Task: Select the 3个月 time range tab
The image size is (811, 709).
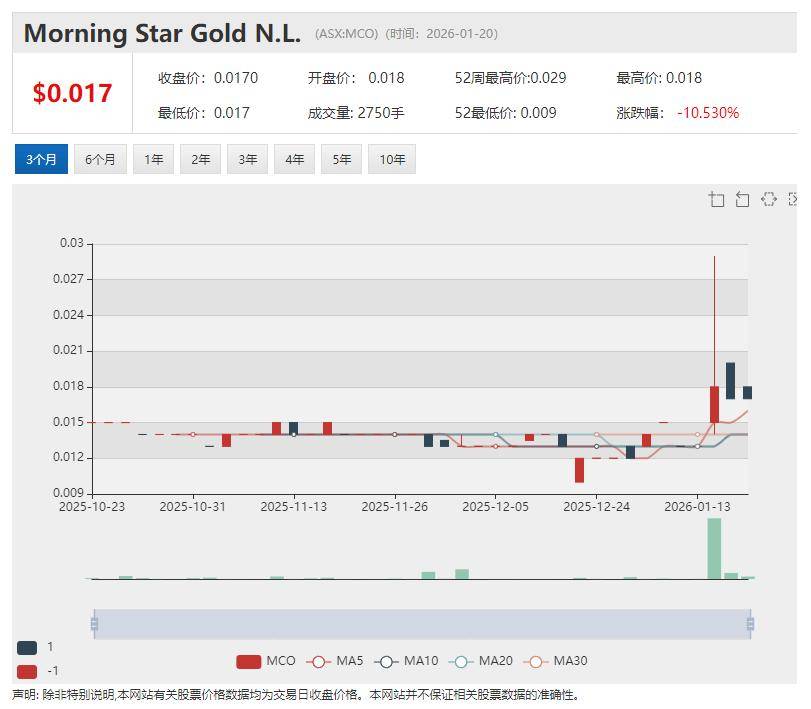Action: coord(41,159)
